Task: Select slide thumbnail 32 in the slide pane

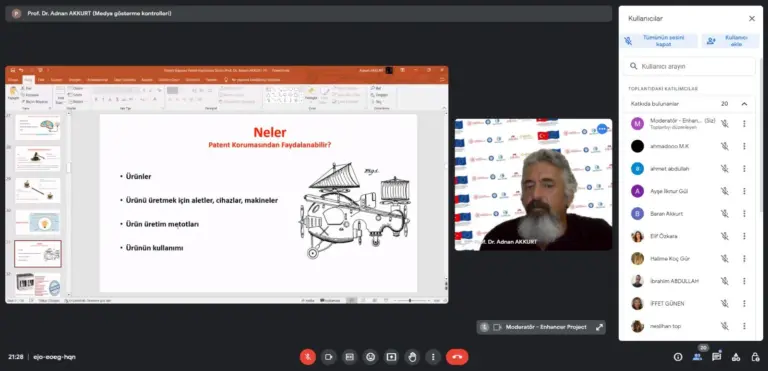Action: click(x=38, y=284)
